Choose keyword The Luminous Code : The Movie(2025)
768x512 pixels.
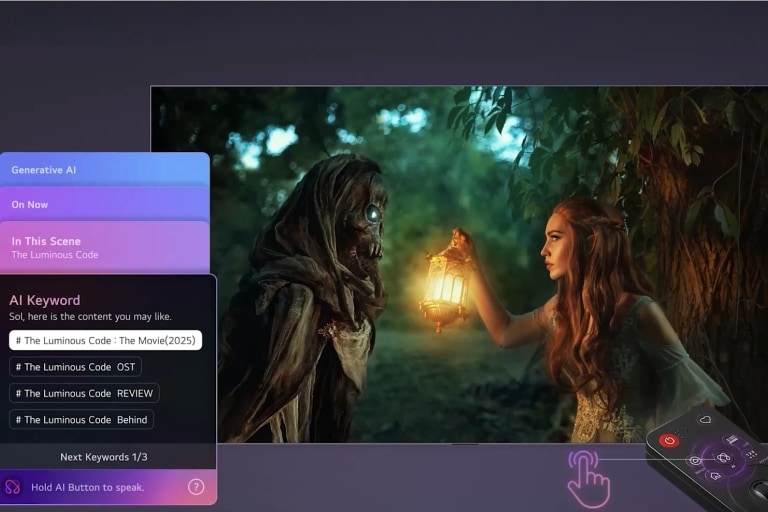tap(105, 340)
